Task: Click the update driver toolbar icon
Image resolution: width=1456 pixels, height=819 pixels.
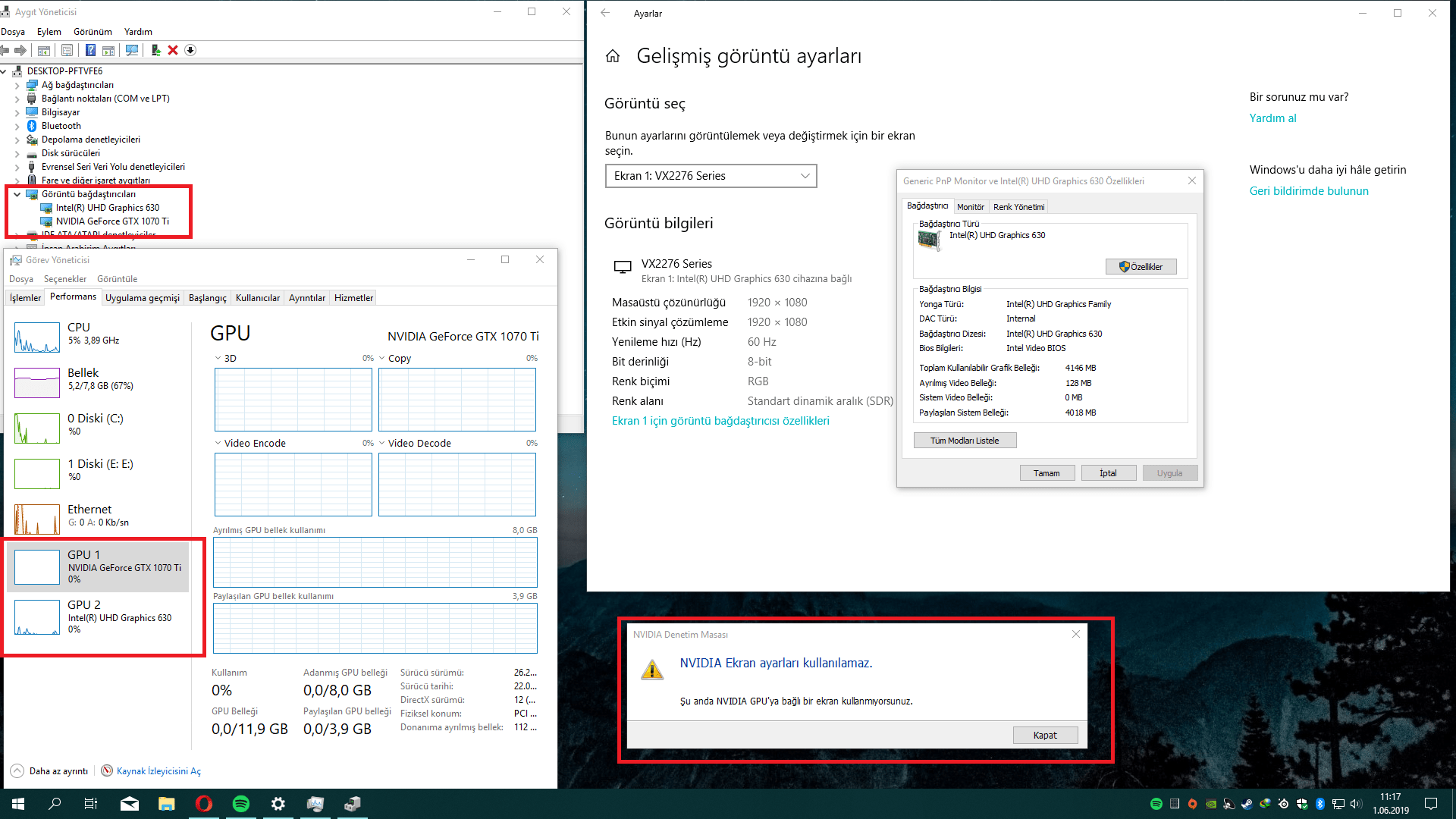Action: [155, 50]
